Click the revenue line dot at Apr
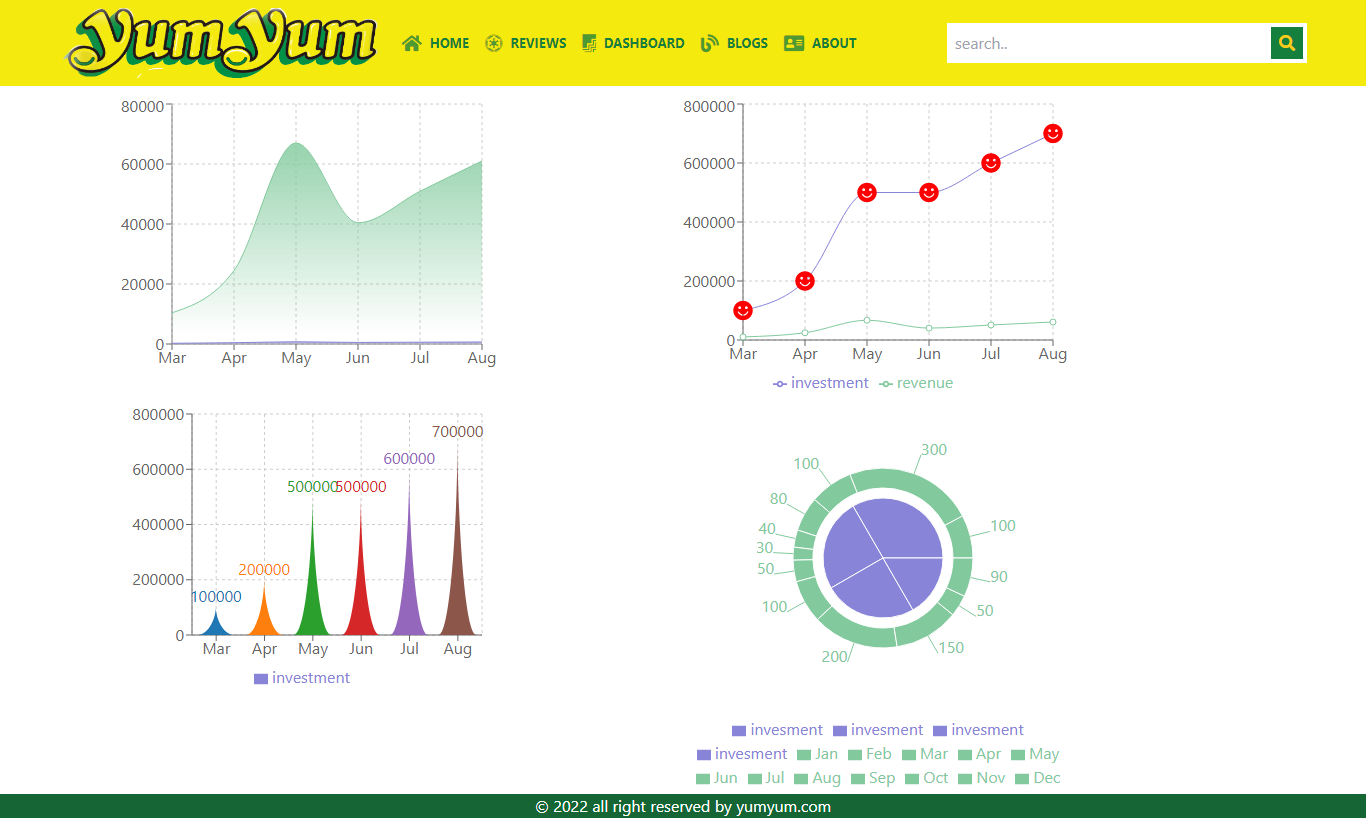This screenshot has height=818, width=1366. click(x=805, y=333)
